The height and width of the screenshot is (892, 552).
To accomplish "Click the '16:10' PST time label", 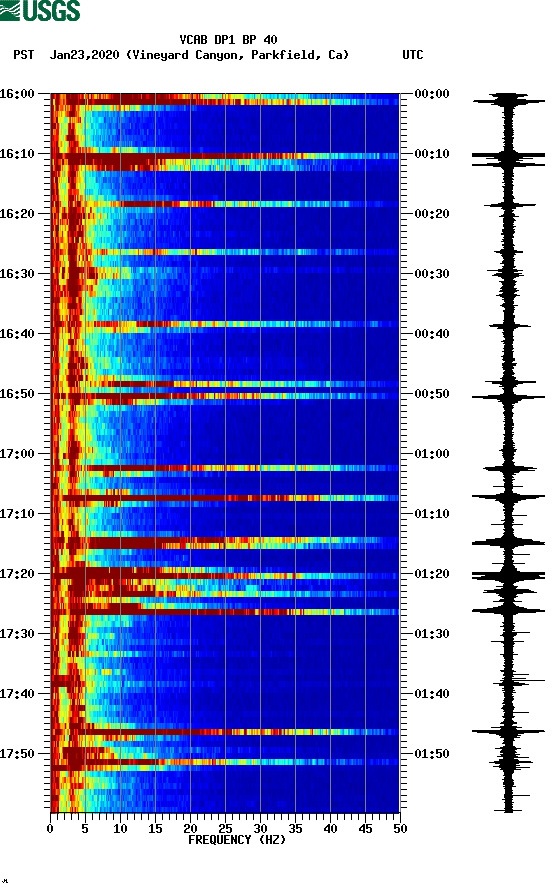I will click(17, 154).
